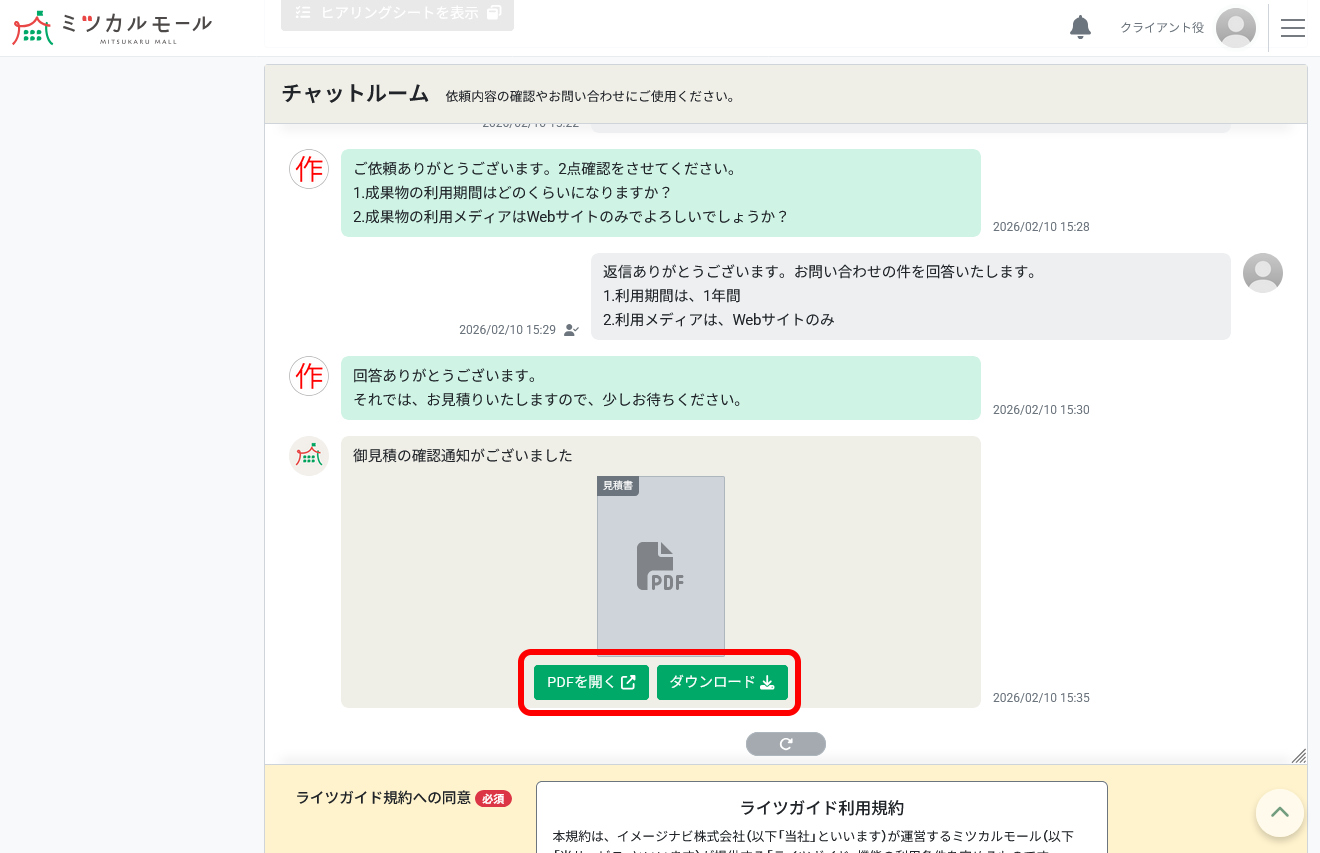Screen dimensions: 1320x853
Task: Click the 作 designer avatar icon
Action: tap(309, 169)
